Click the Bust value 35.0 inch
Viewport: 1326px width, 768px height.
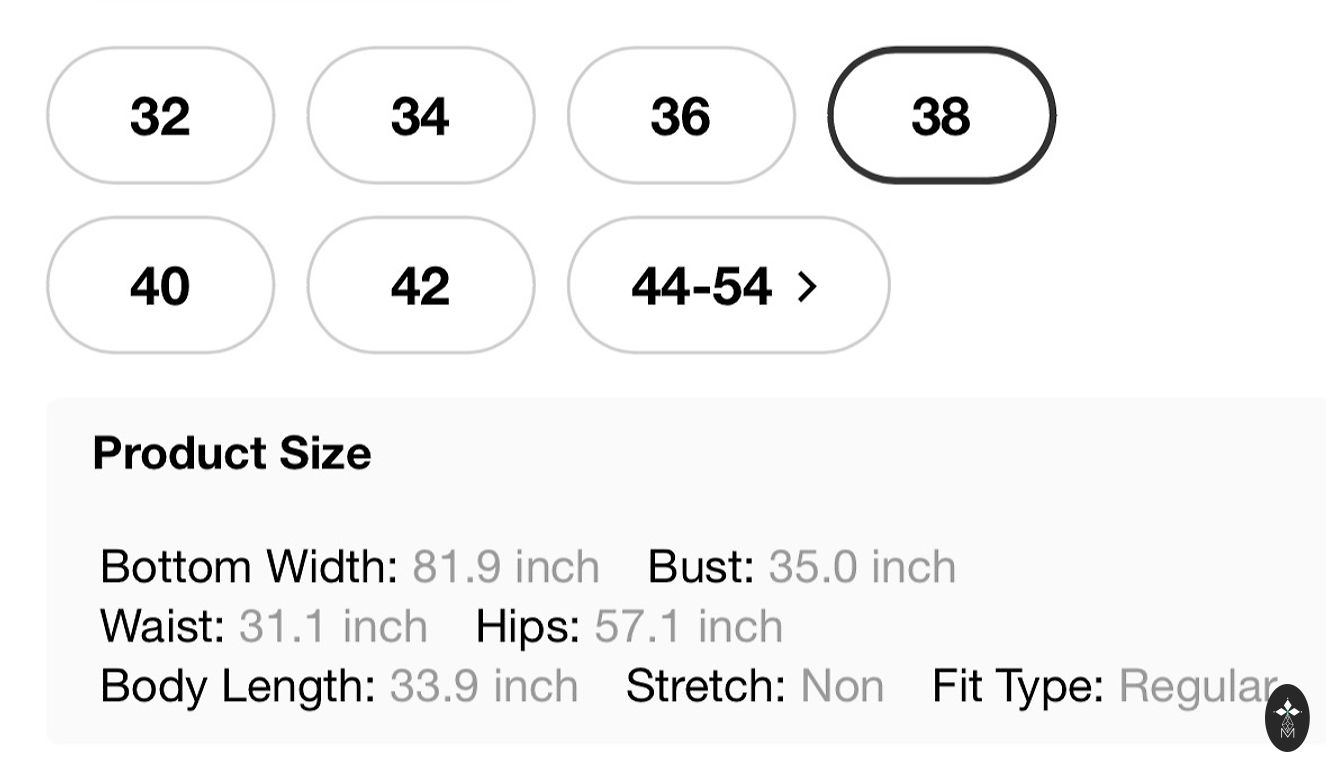click(x=861, y=567)
